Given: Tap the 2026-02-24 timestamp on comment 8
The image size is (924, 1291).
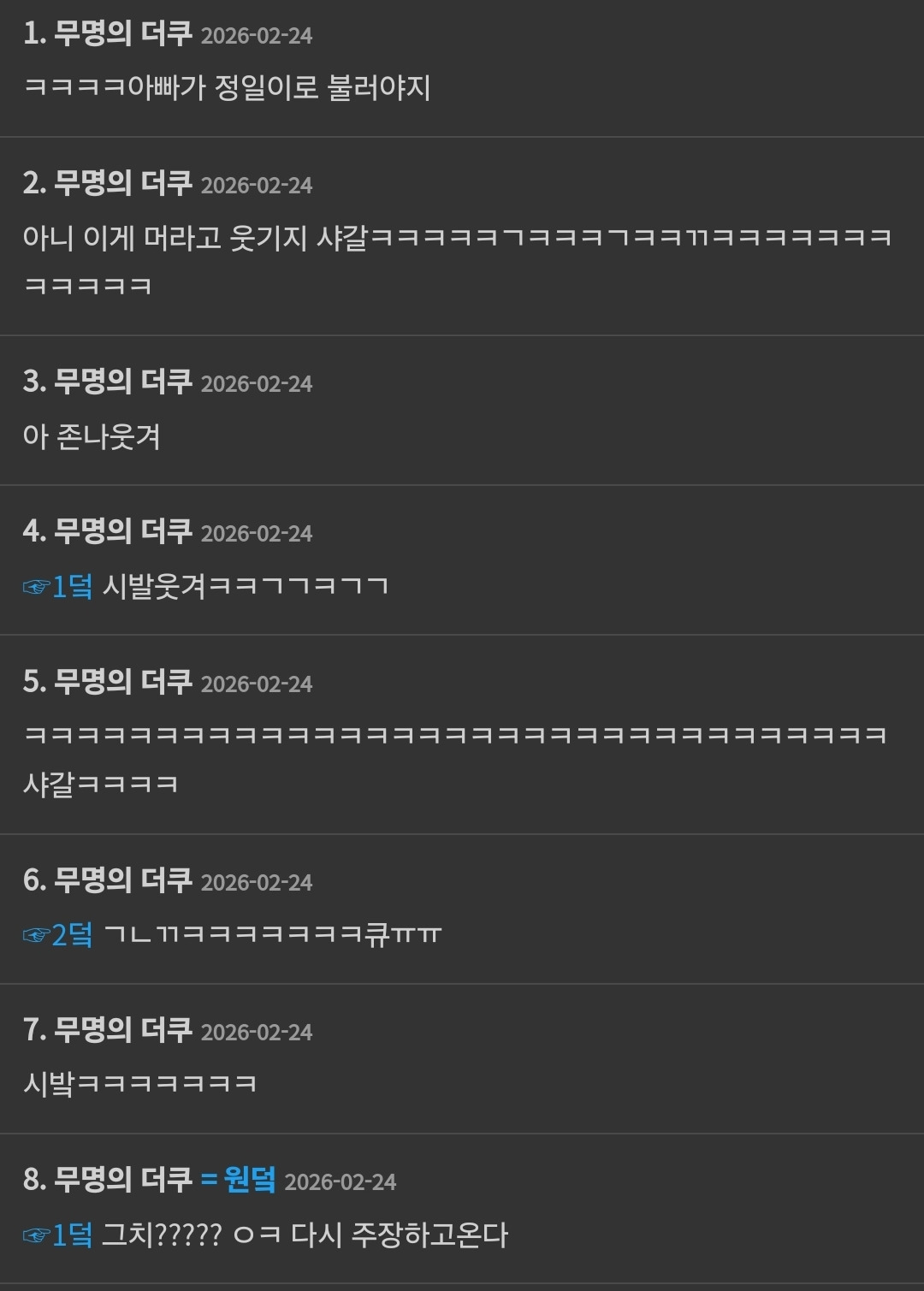Looking at the screenshot, I should click(x=341, y=1182).
